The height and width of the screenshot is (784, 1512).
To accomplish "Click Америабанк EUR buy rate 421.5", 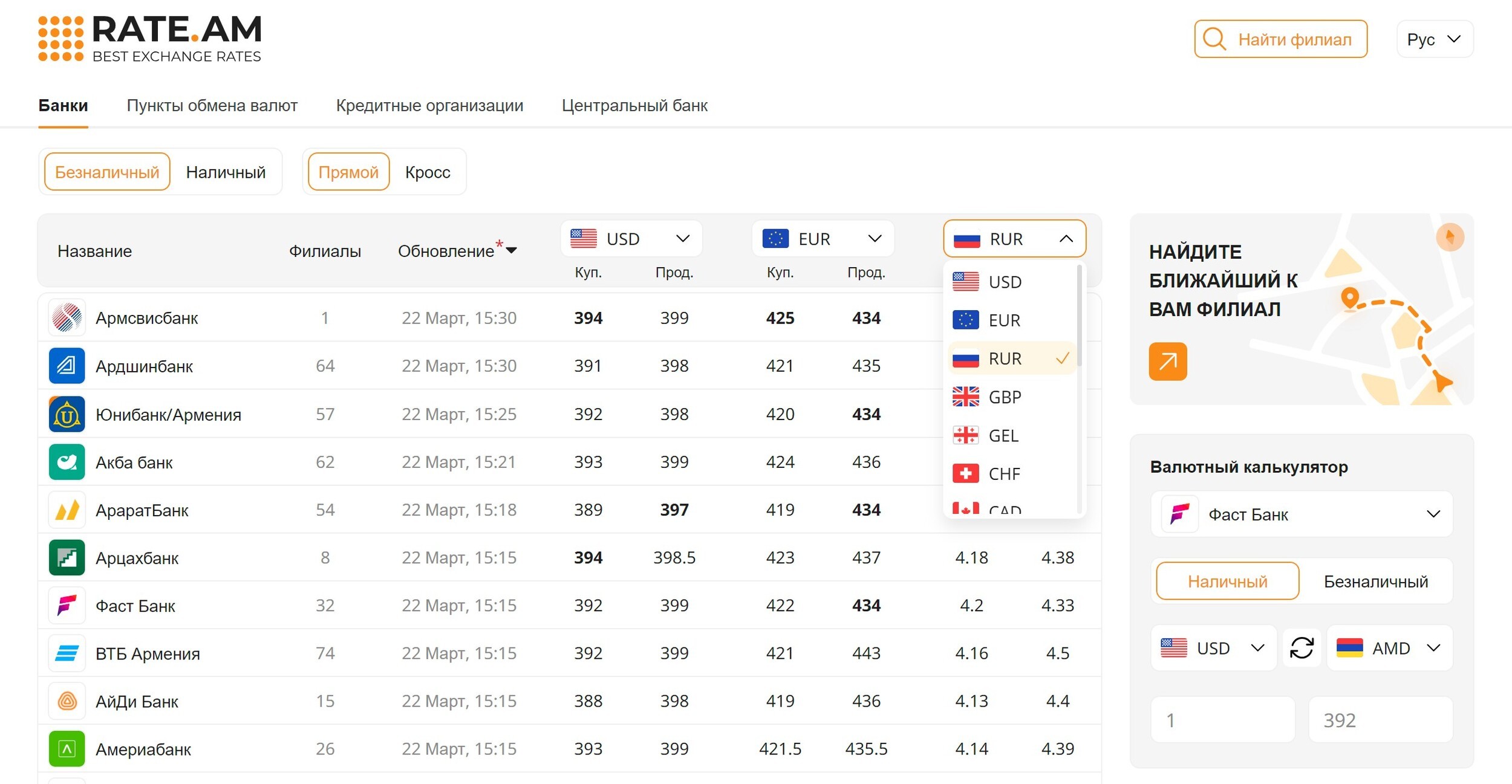I will 780,749.
